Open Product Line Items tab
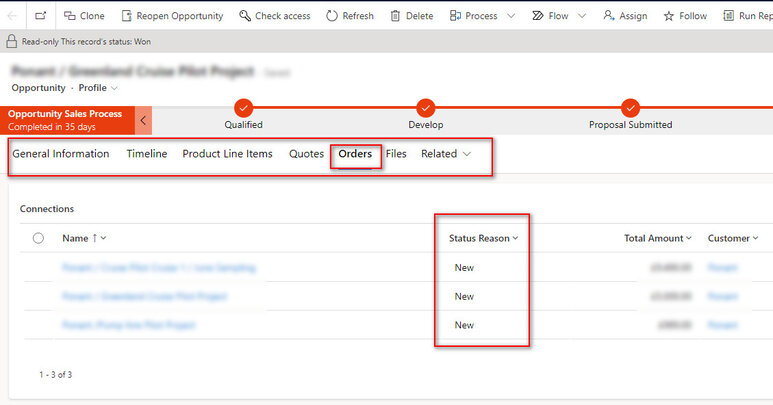 coord(227,154)
